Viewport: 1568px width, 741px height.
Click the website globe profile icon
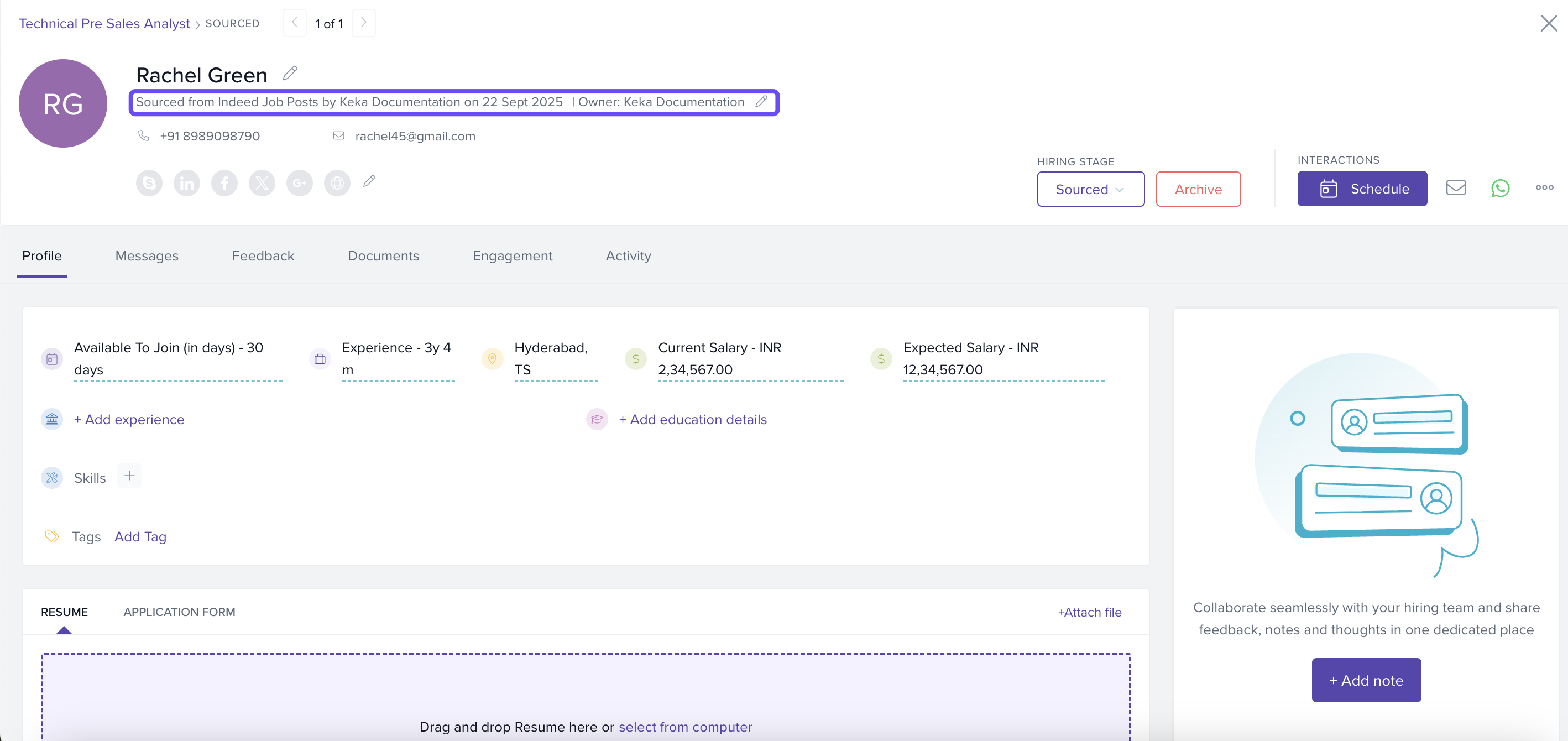coord(337,182)
